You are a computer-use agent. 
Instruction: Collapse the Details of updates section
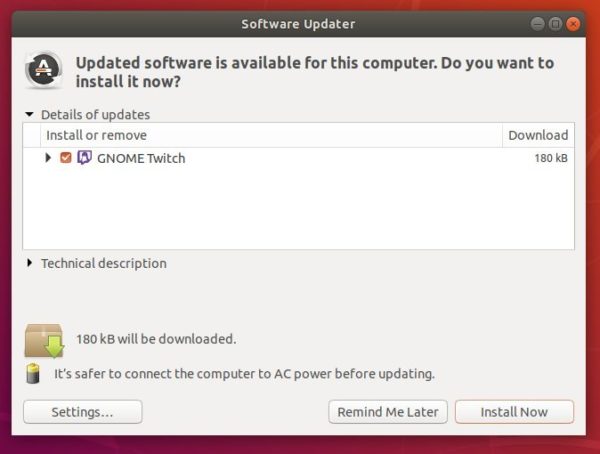point(29,114)
